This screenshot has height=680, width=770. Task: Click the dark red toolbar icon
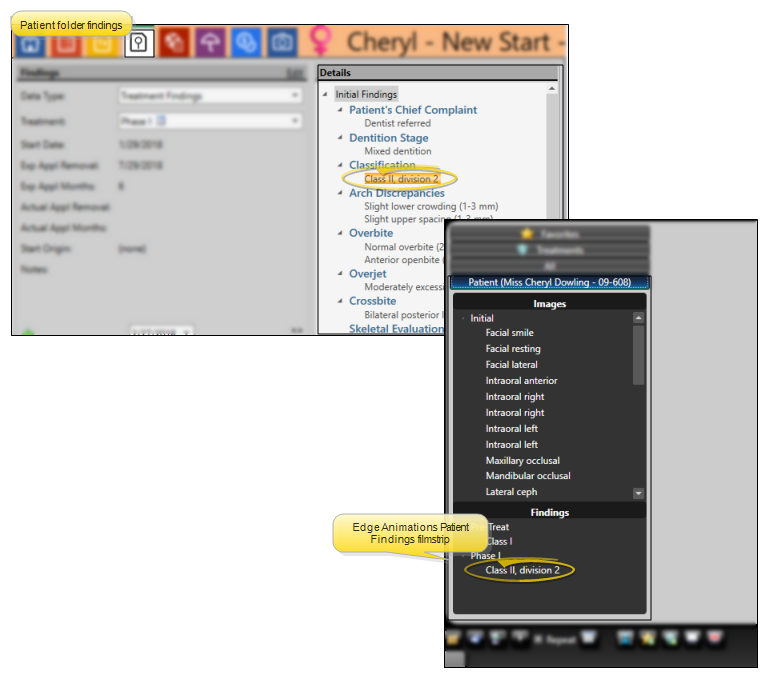click(174, 42)
